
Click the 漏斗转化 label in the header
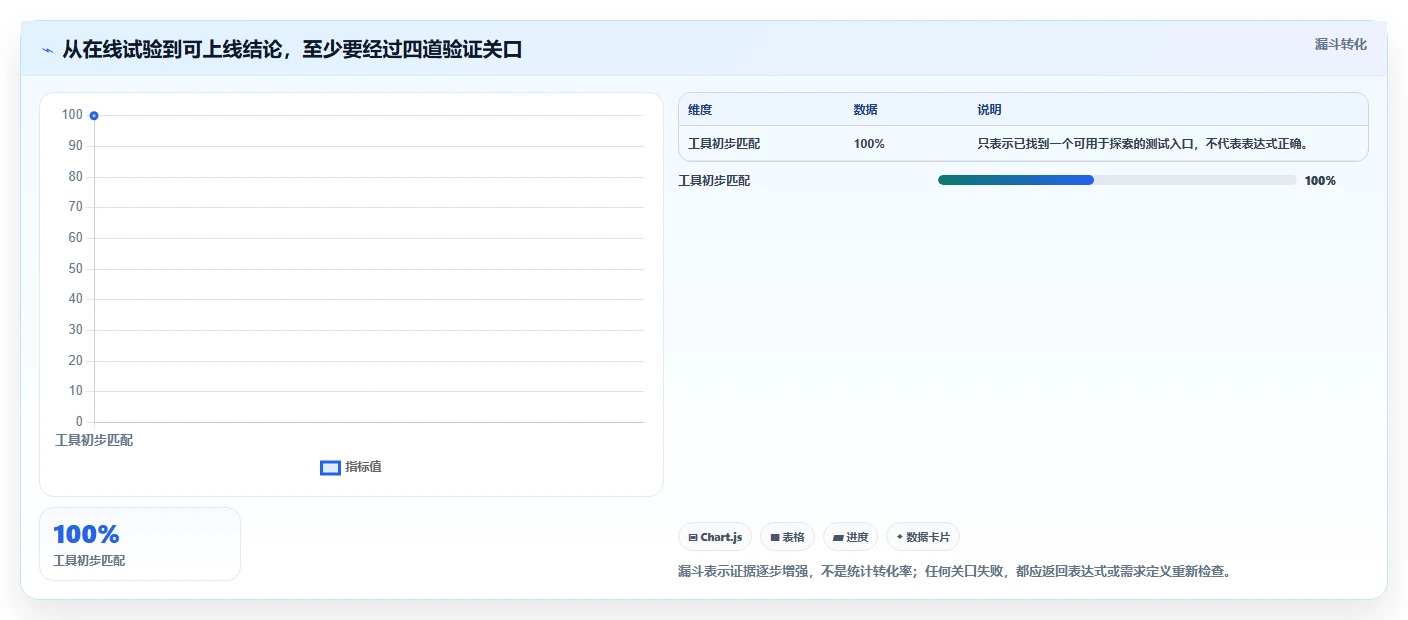(1340, 44)
